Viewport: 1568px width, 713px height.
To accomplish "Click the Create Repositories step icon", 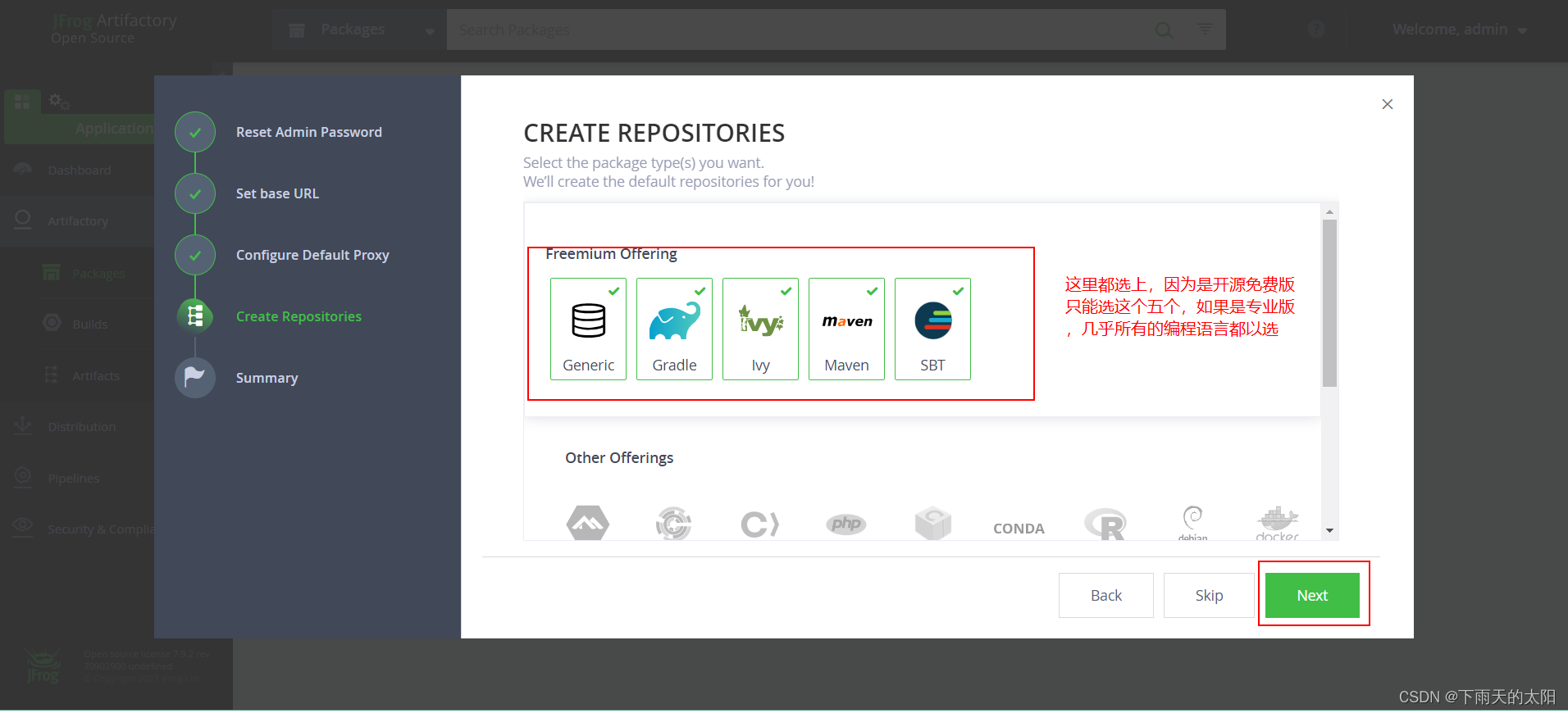I will [x=195, y=316].
